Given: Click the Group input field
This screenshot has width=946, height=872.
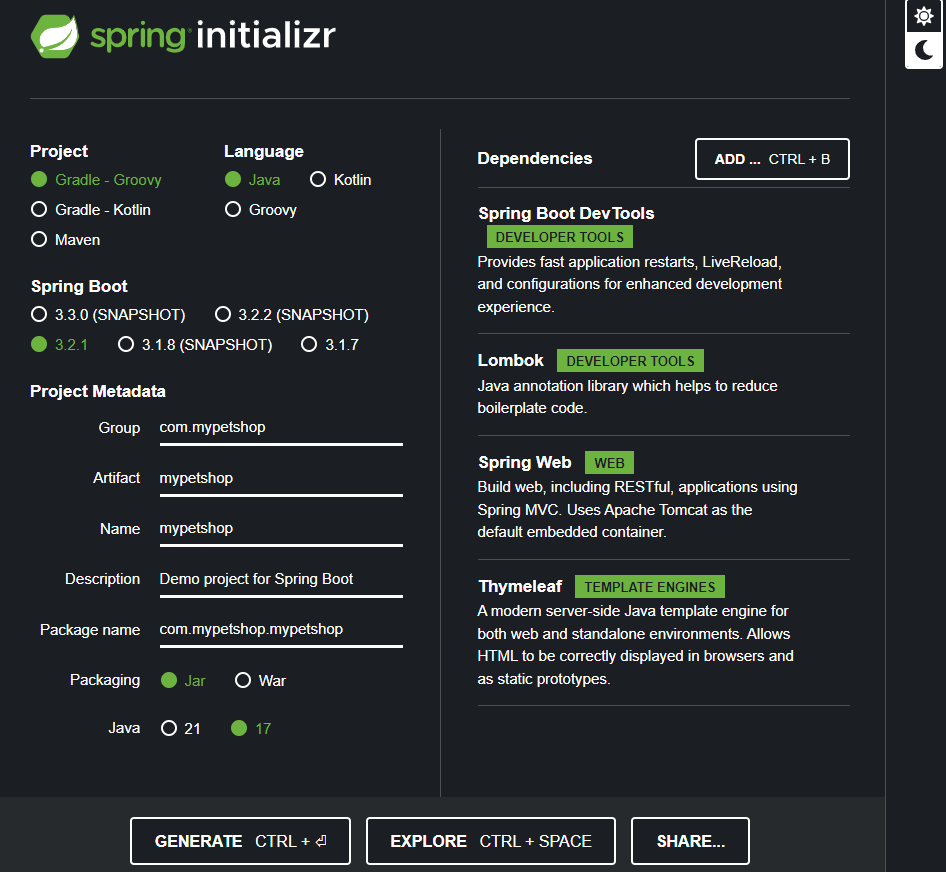Looking at the screenshot, I should point(281,428).
